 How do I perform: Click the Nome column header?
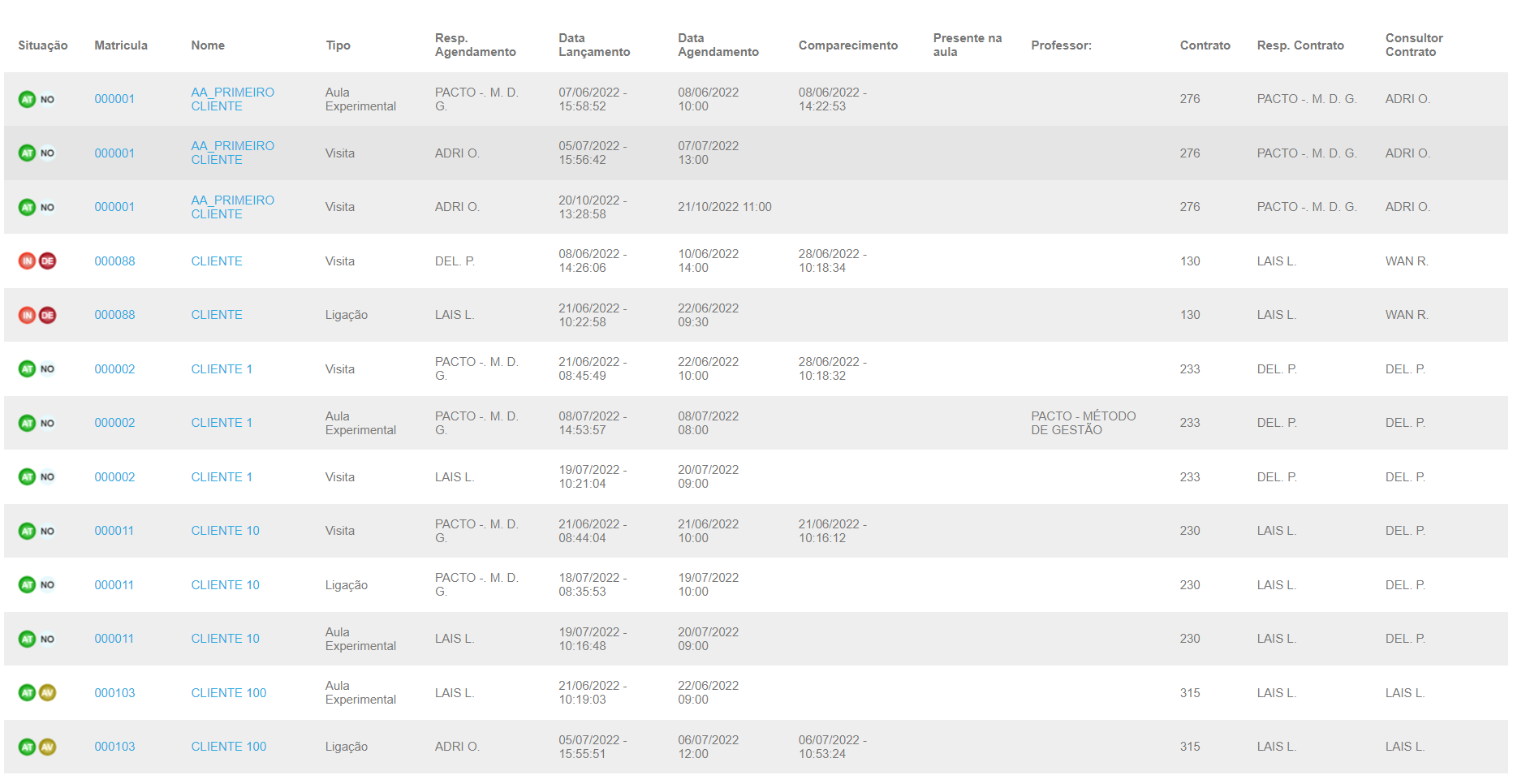click(x=208, y=45)
